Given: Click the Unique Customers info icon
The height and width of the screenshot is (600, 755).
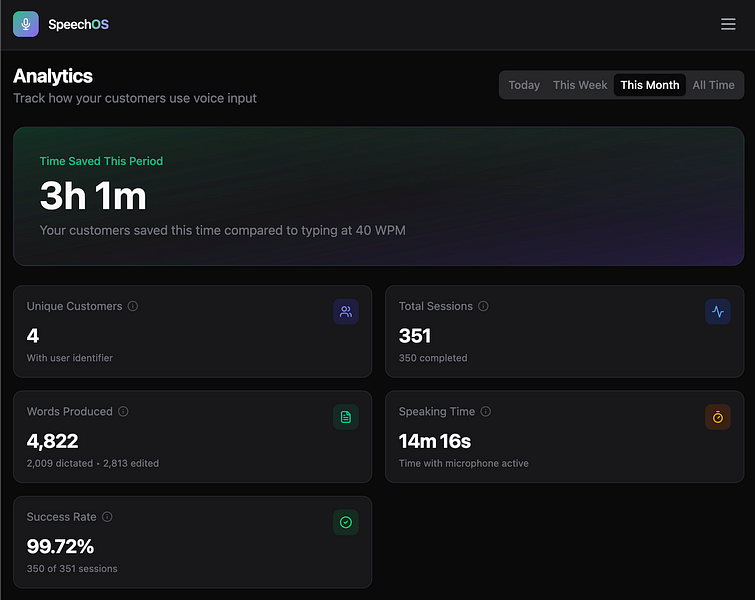Looking at the screenshot, I should pos(133,306).
